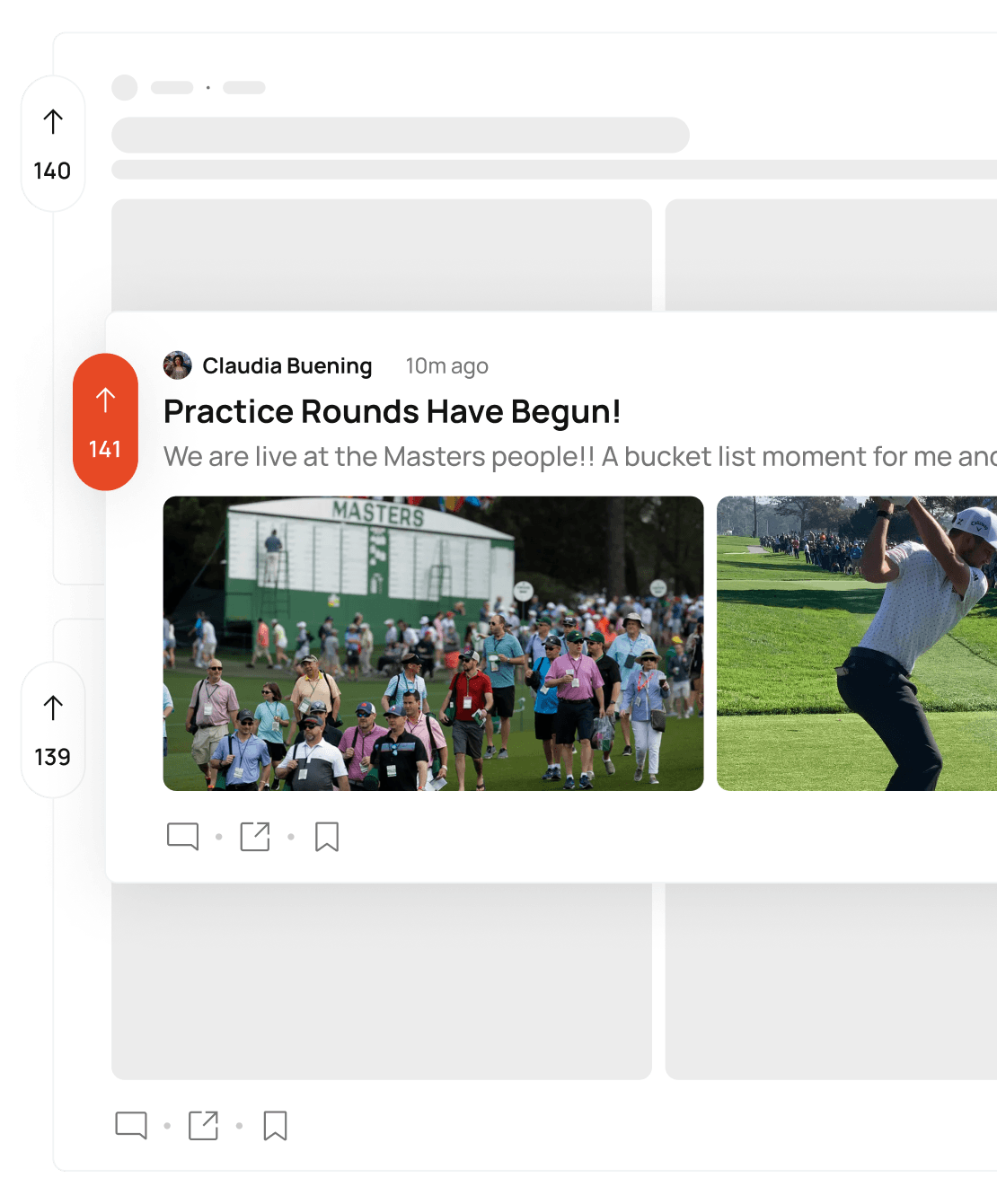
Task: Click the top skeleton post title bar
Action: [x=401, y=135]
